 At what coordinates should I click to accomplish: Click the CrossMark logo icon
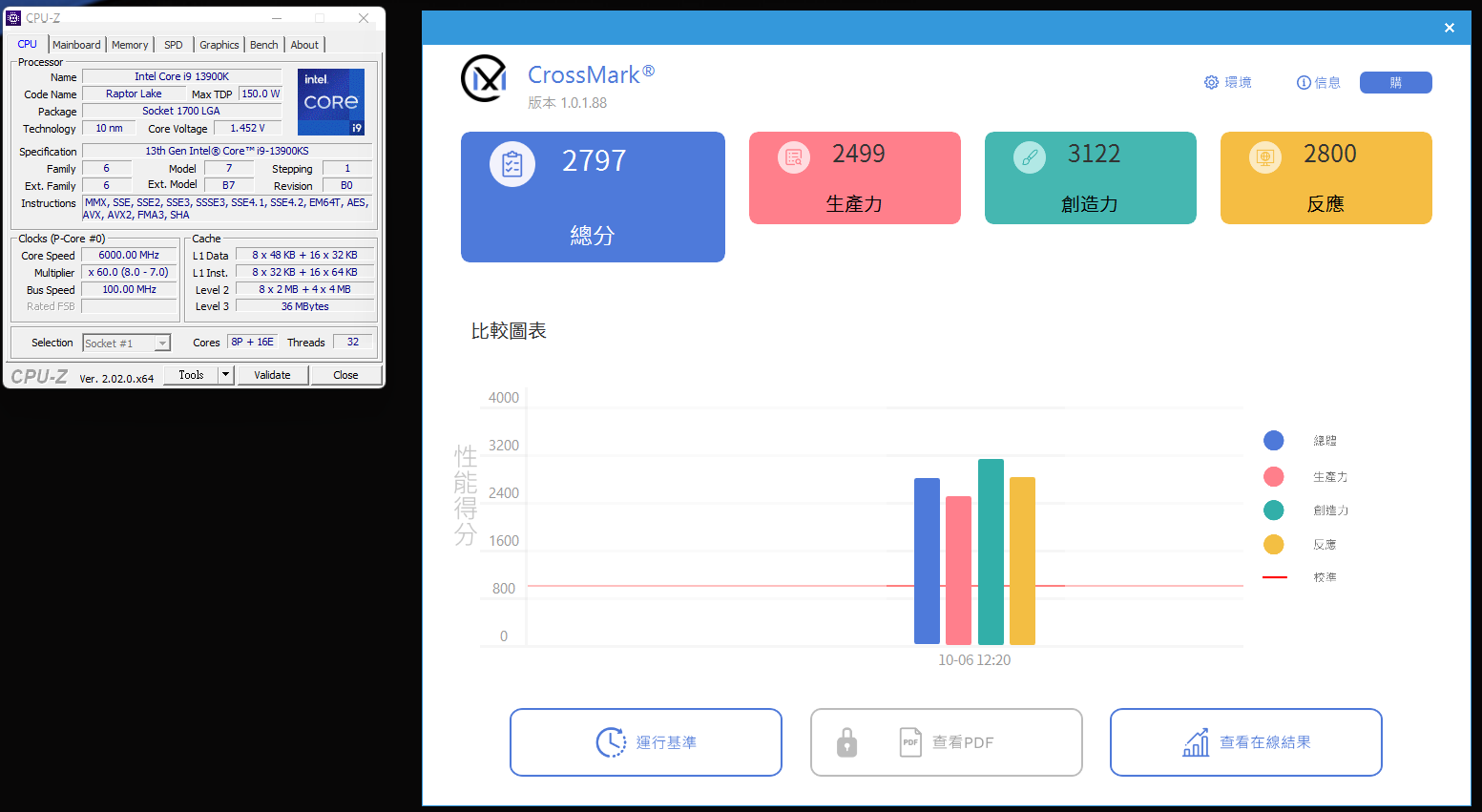pos(484,78)
